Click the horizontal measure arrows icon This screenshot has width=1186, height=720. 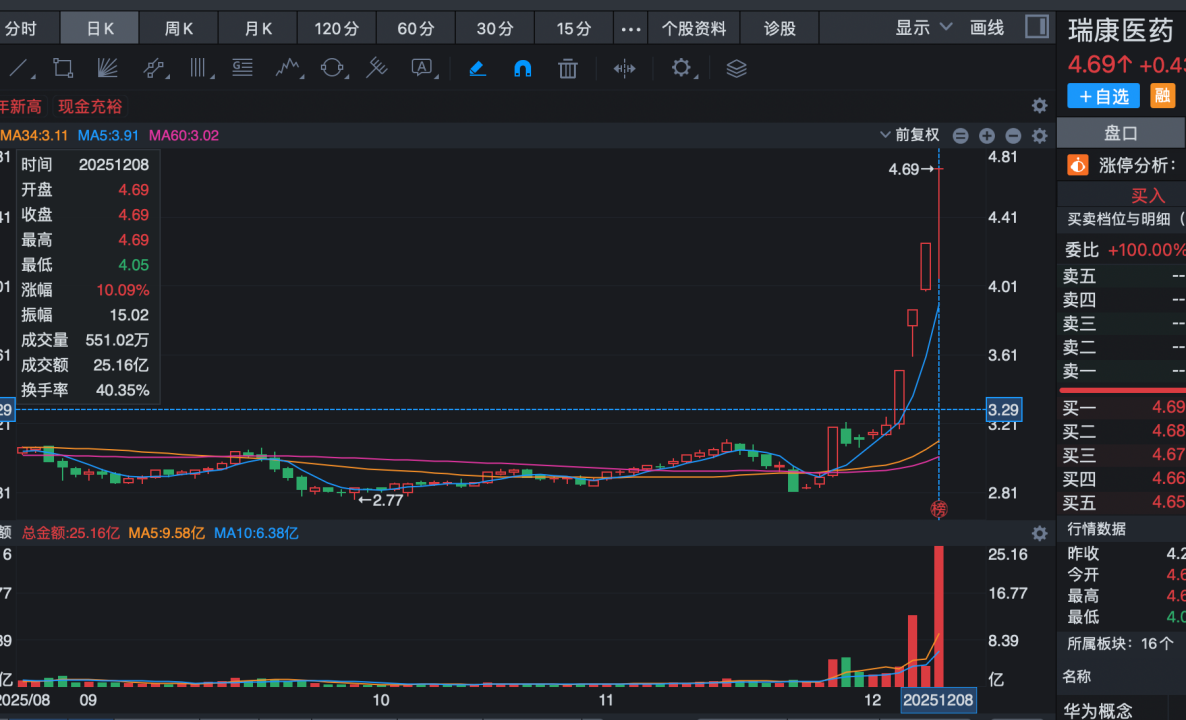[x=624, y=69]
